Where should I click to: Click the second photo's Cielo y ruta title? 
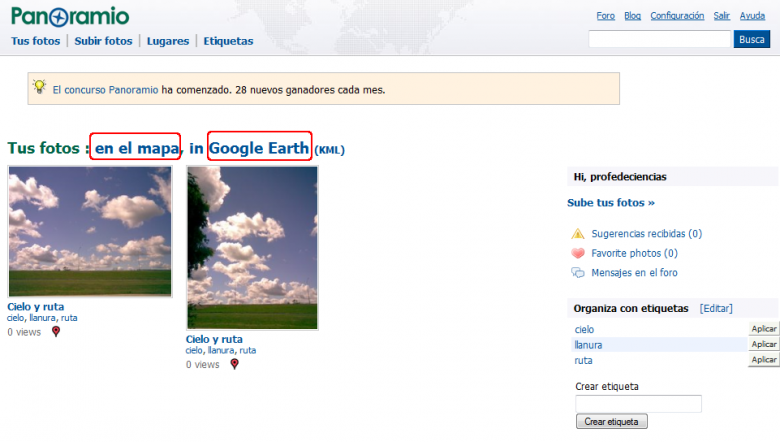[214, 339]
